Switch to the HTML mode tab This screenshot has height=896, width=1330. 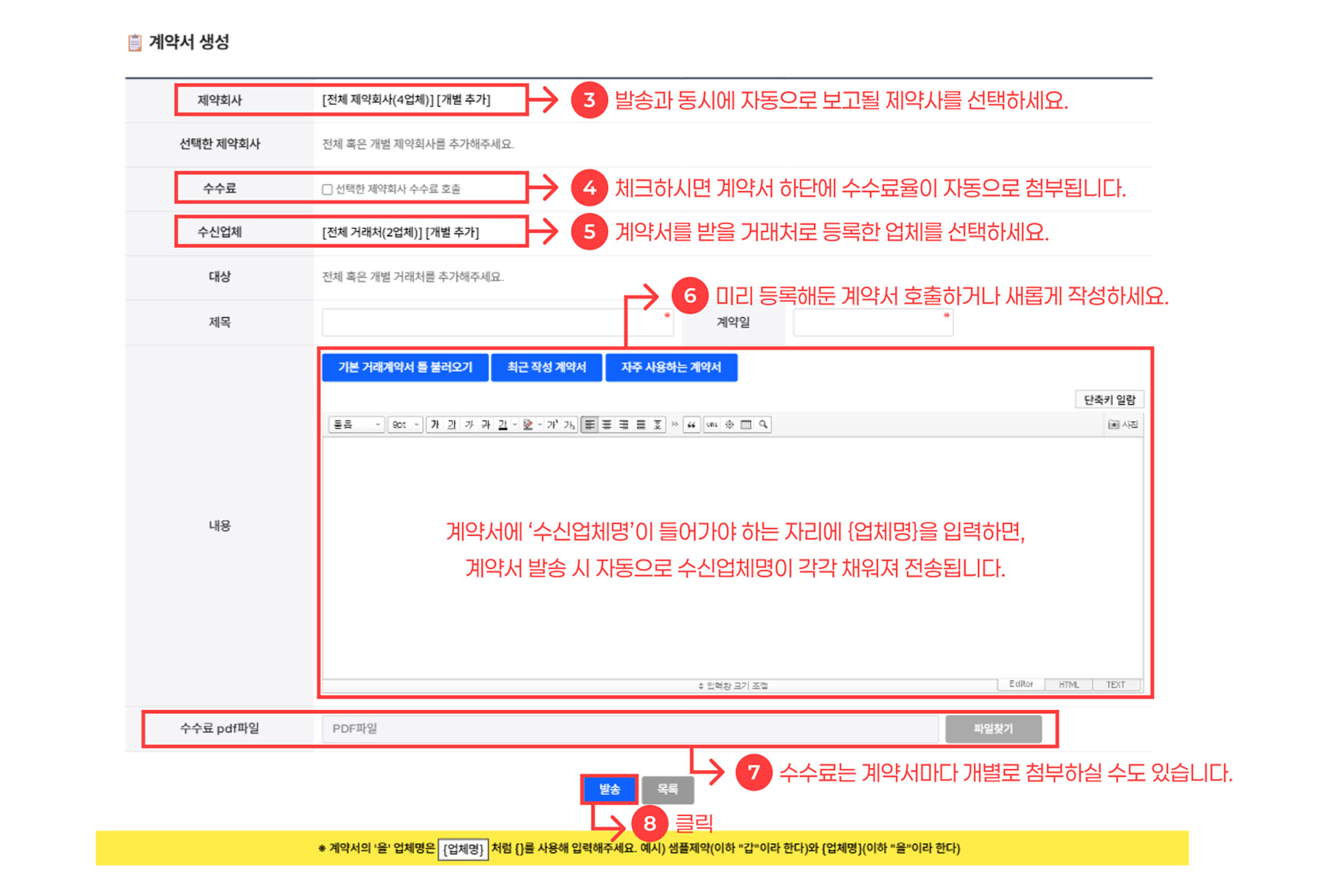point(1068,685)
